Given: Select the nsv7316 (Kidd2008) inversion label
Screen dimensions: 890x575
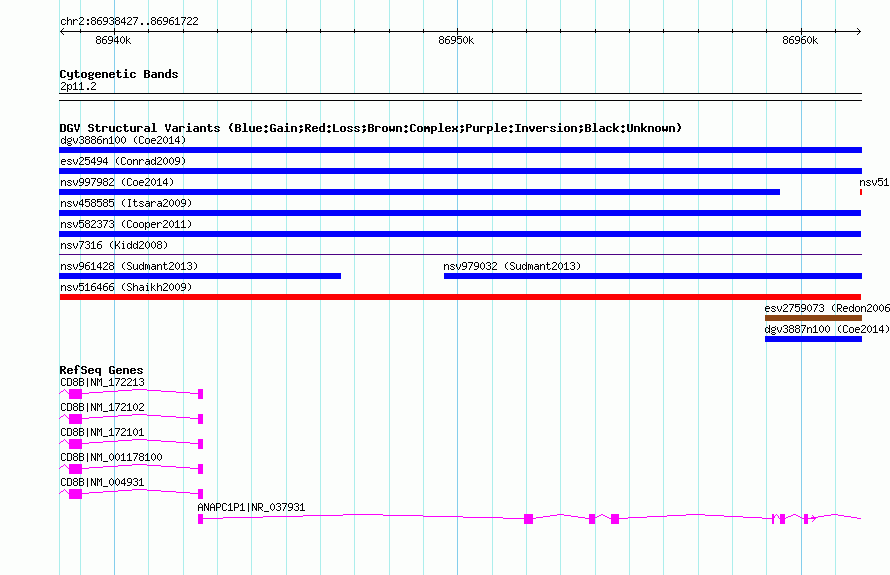Looking at the screenshot, I should click(114, 245).
